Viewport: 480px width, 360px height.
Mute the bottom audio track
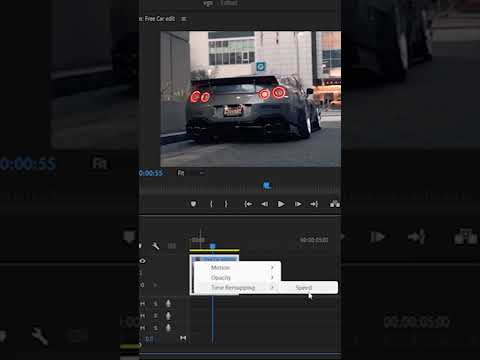coord(143,328)
